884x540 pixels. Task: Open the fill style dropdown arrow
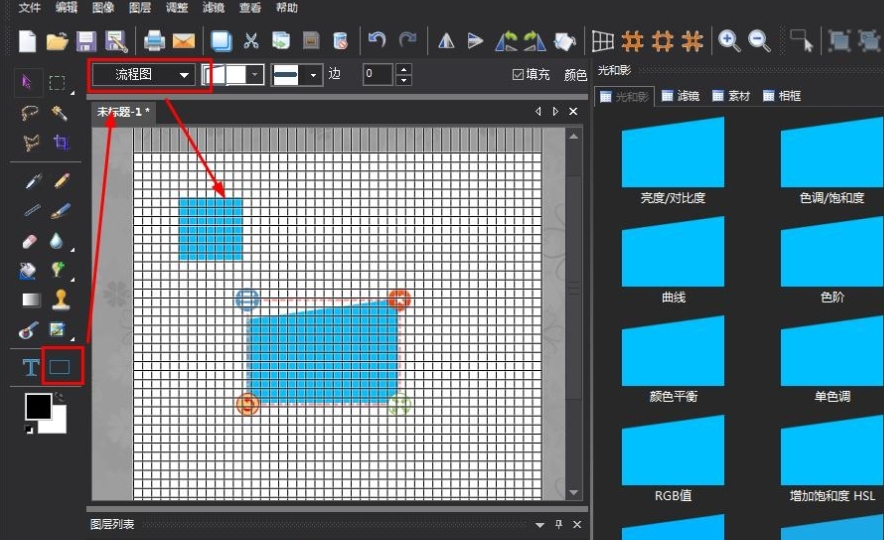tap(255, 74)
